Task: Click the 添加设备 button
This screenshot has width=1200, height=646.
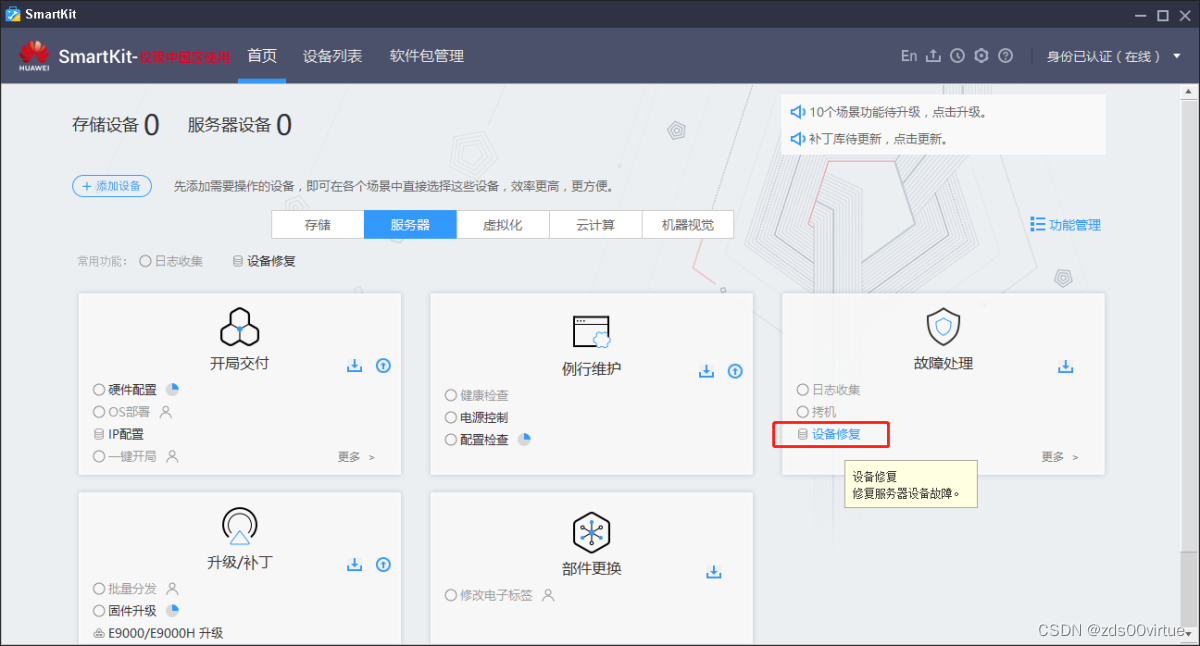Action: click(x=112, y=186)
